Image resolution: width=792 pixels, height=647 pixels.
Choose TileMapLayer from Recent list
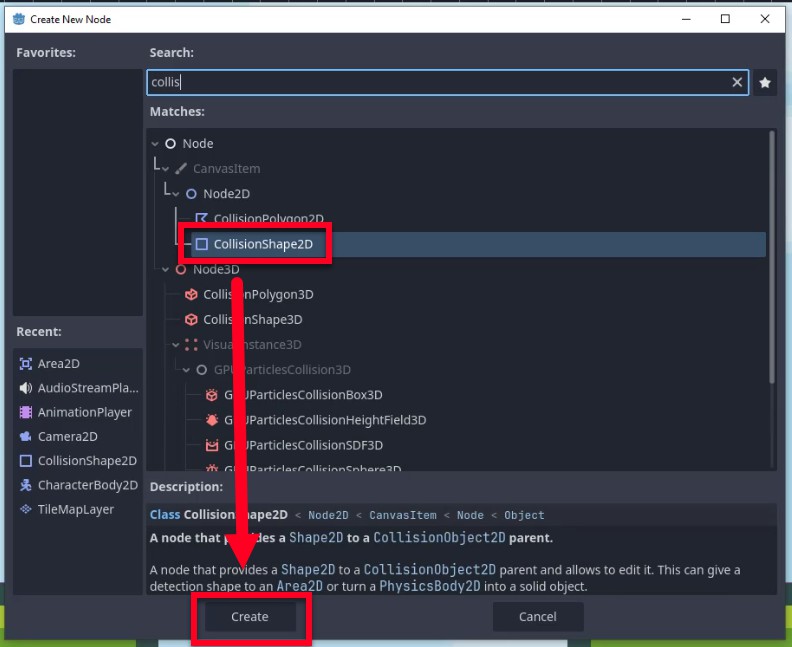pos(78,509)
